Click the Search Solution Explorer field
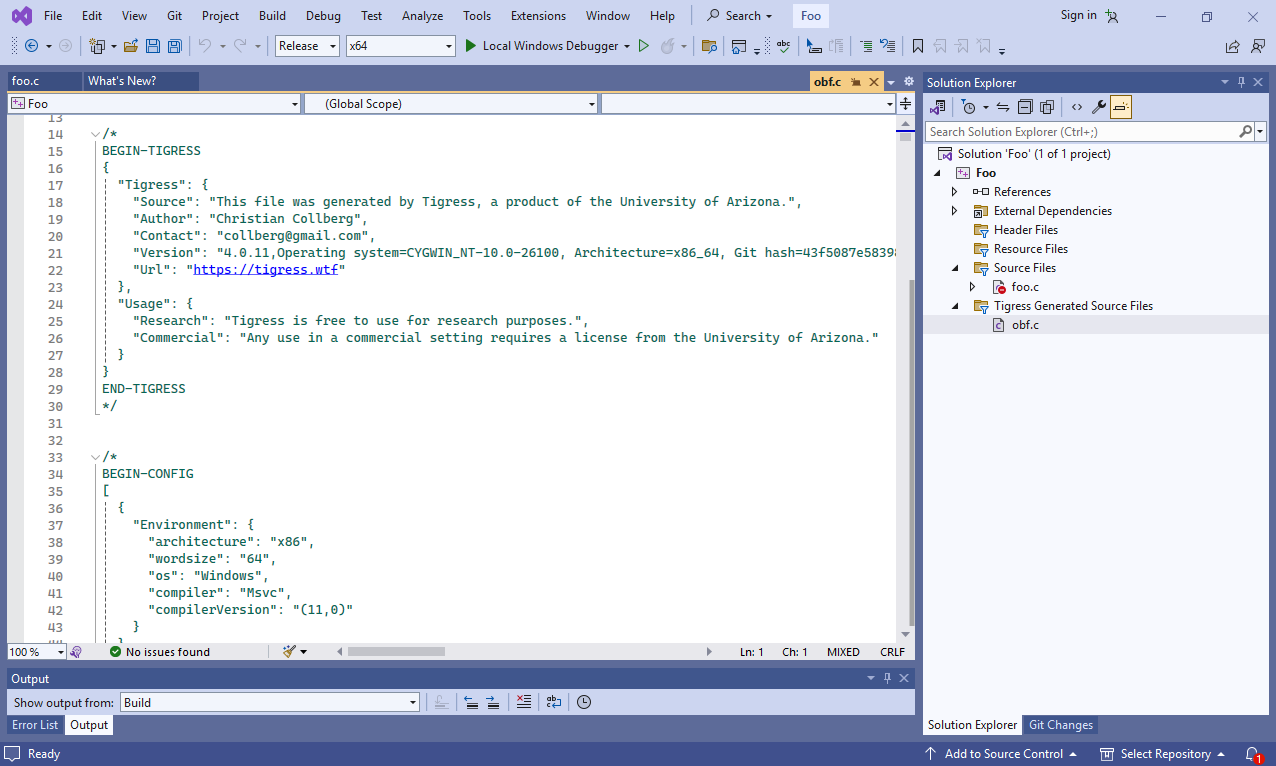This screenshot has height=766, width=1276. click(1082, 132)
